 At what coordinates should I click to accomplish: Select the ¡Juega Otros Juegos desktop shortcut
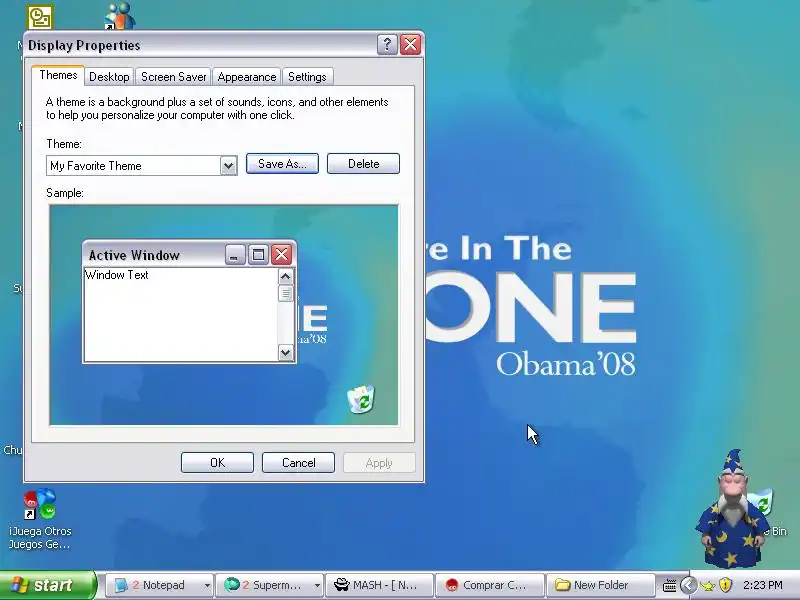pos(40,519)
